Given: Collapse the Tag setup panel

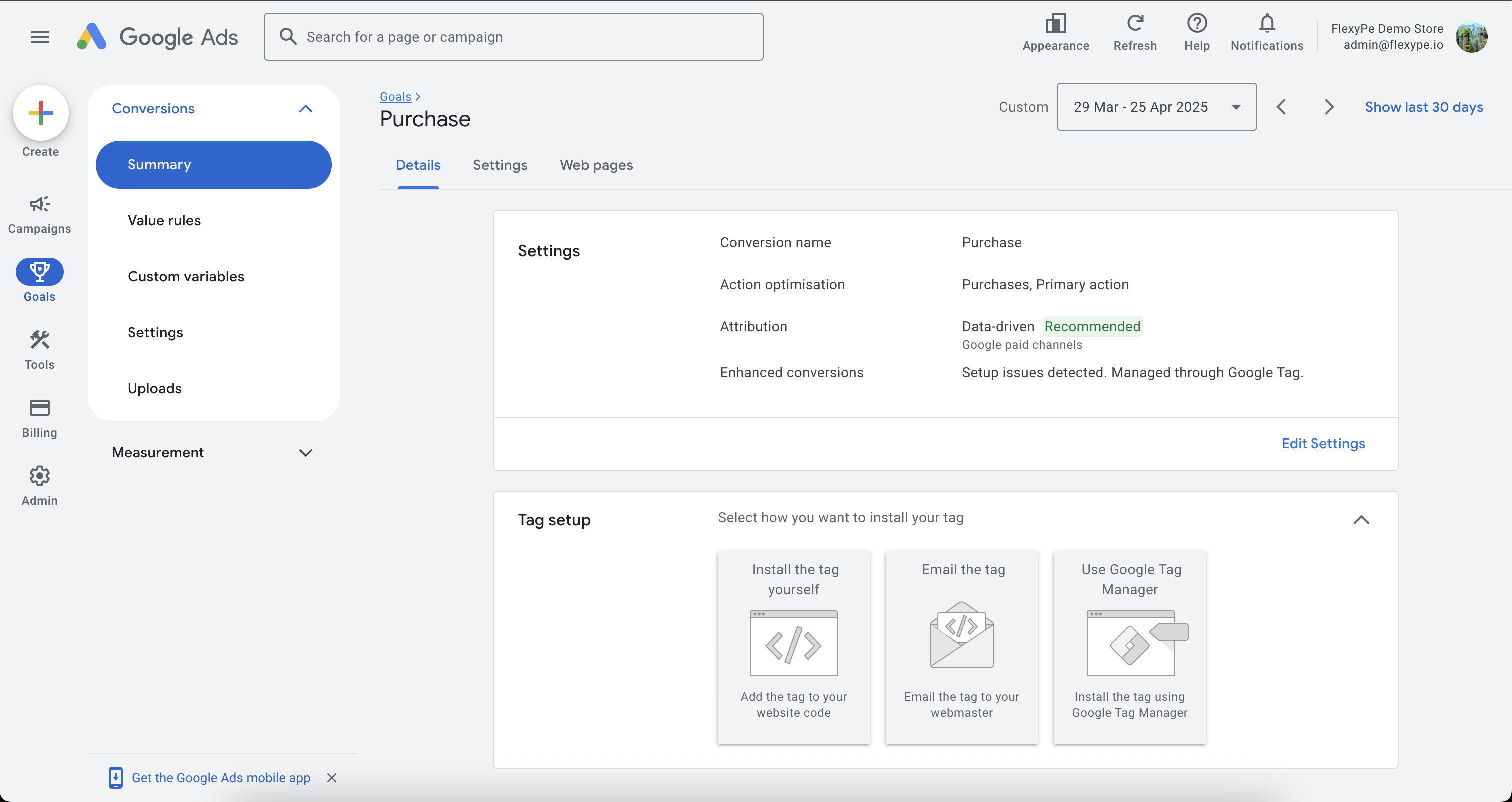Looking at the screenshot, I should [1360, 519].
